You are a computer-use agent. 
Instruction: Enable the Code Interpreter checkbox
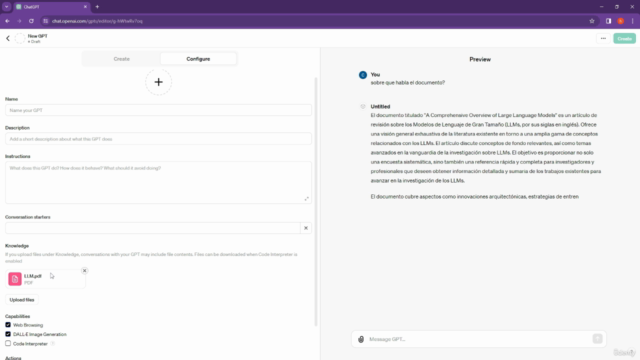8,343
